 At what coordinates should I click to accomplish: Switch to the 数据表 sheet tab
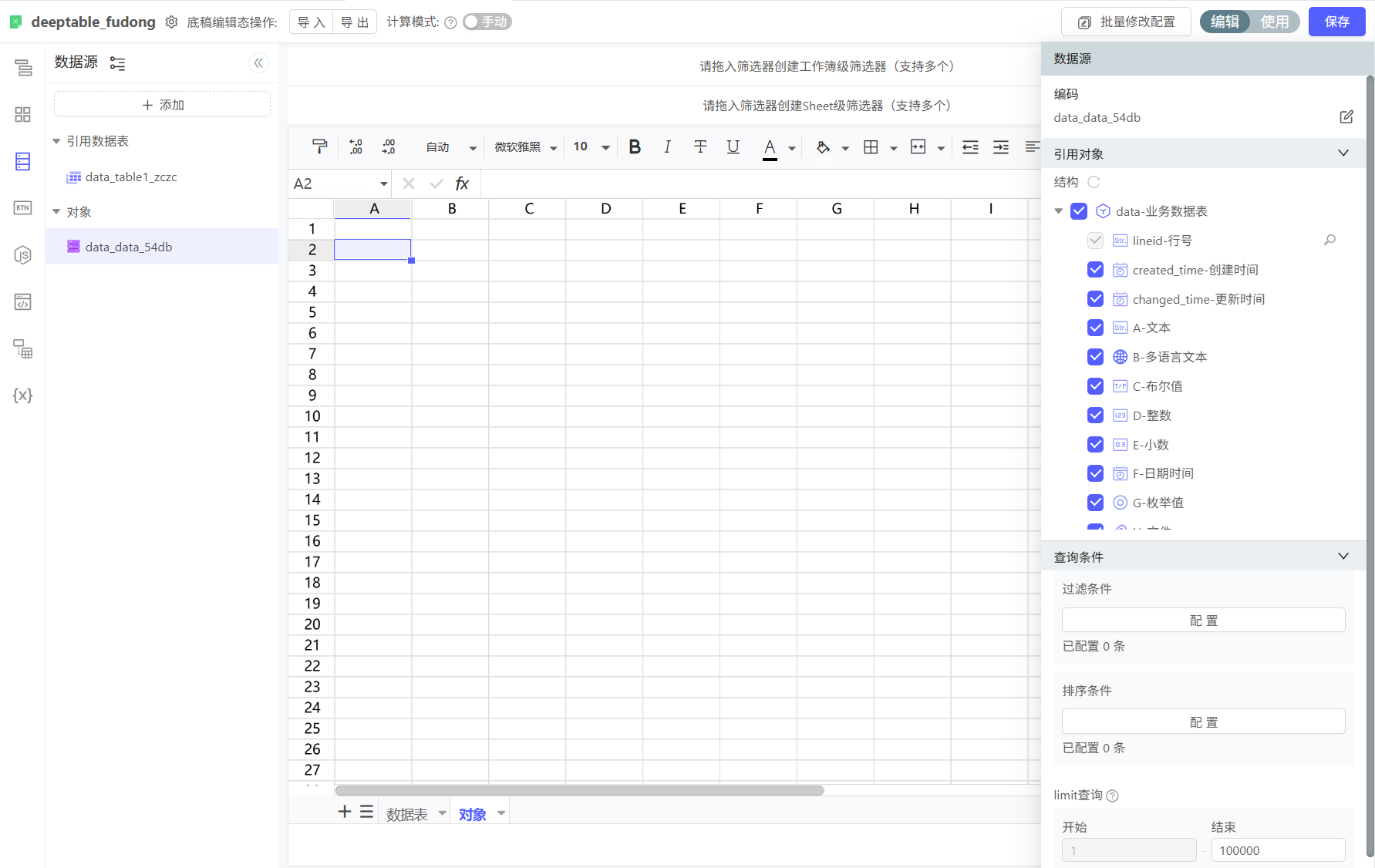click(x=406, y=814)
